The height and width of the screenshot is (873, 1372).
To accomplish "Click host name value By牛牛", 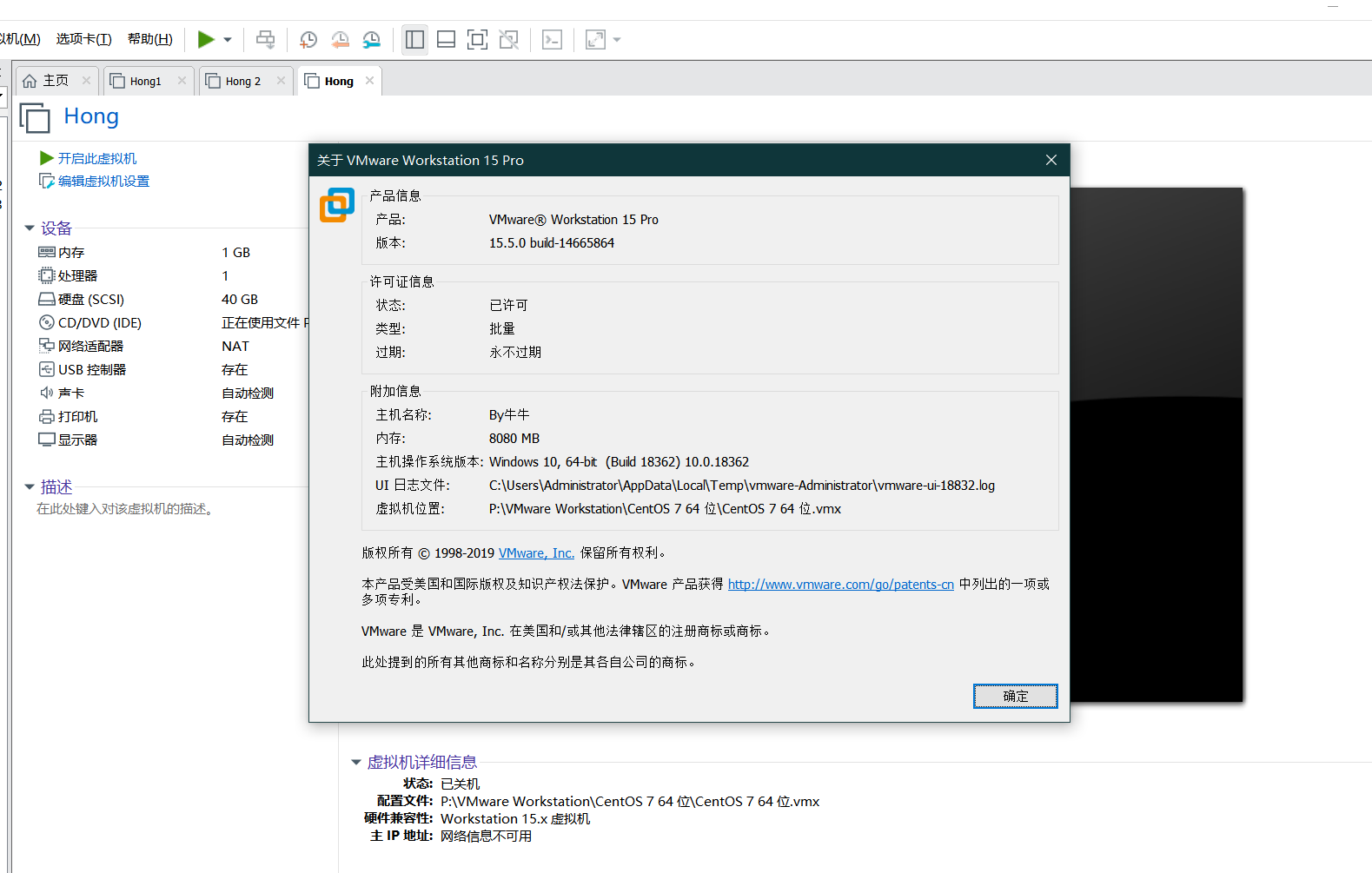I will coord(509,415).
